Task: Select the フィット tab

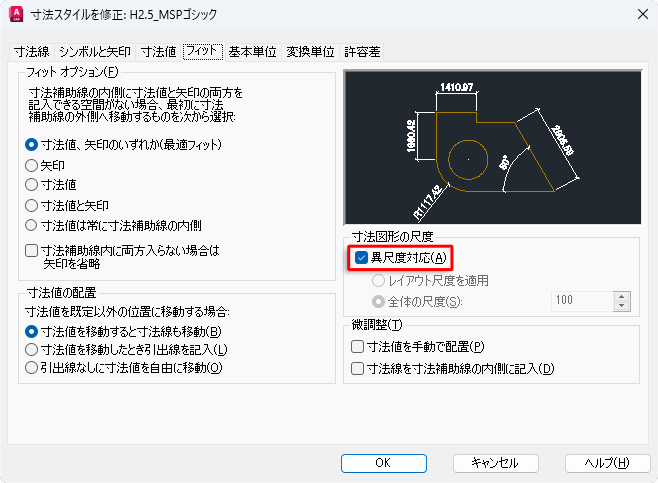Action: coord(203,51)
